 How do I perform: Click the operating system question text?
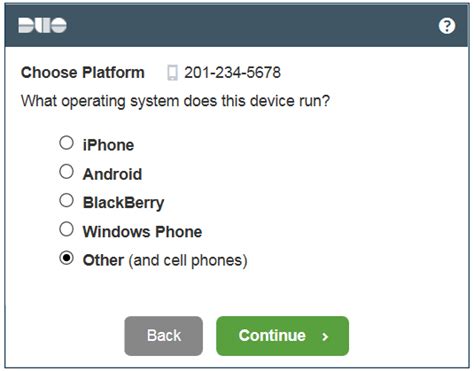pyautogui.click(x=175, y=101)
